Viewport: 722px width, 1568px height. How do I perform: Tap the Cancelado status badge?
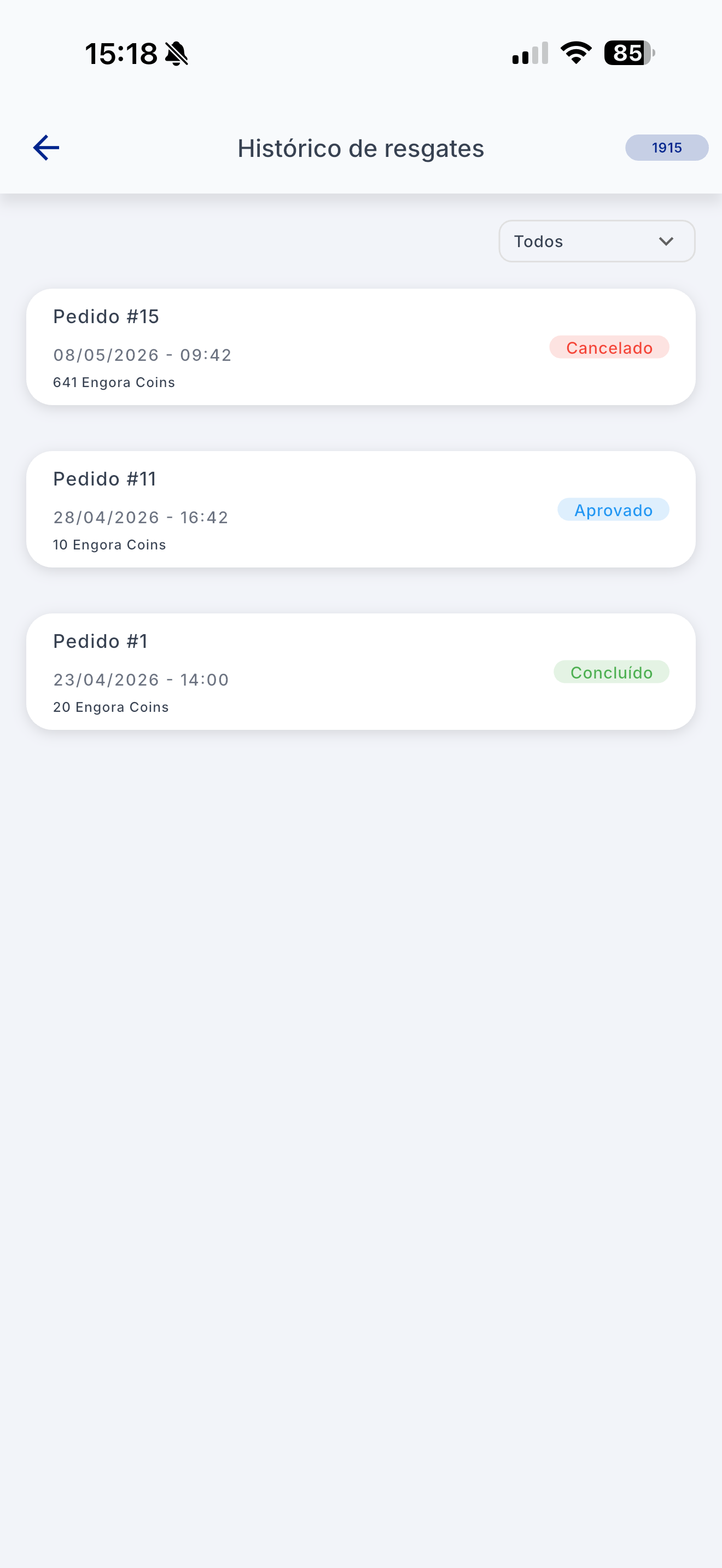[x=609, y=348]
